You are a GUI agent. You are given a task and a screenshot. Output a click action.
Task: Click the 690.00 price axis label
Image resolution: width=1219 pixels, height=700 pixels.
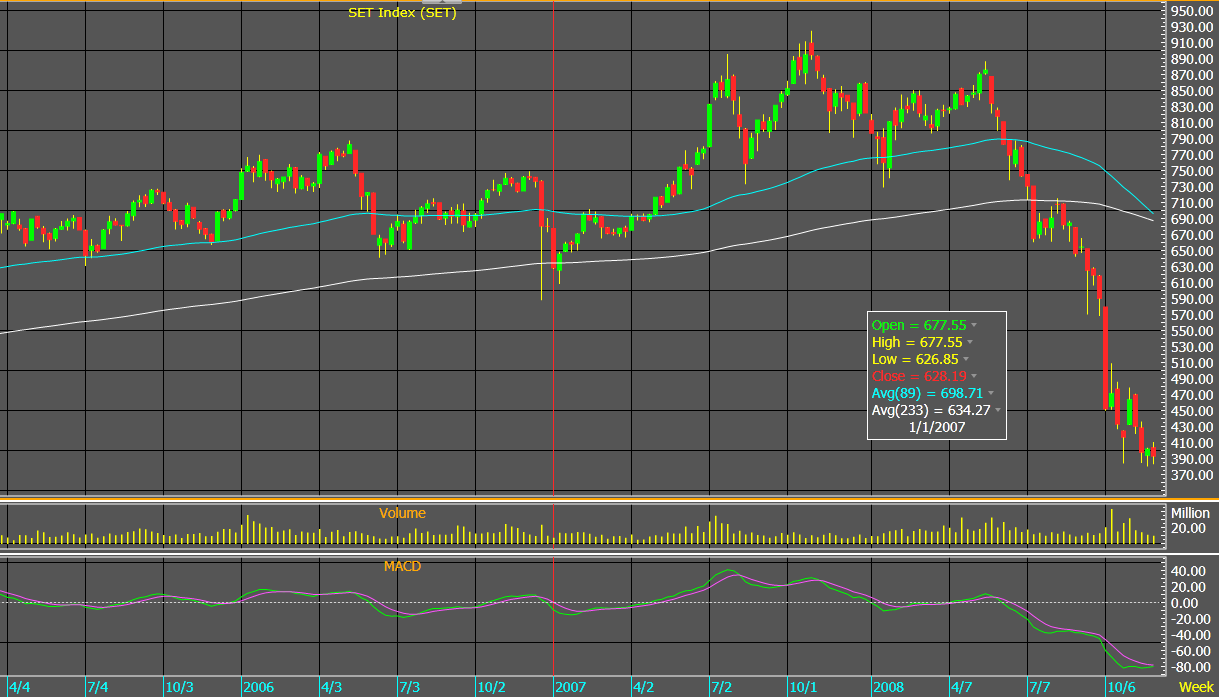click(1191, 219)
